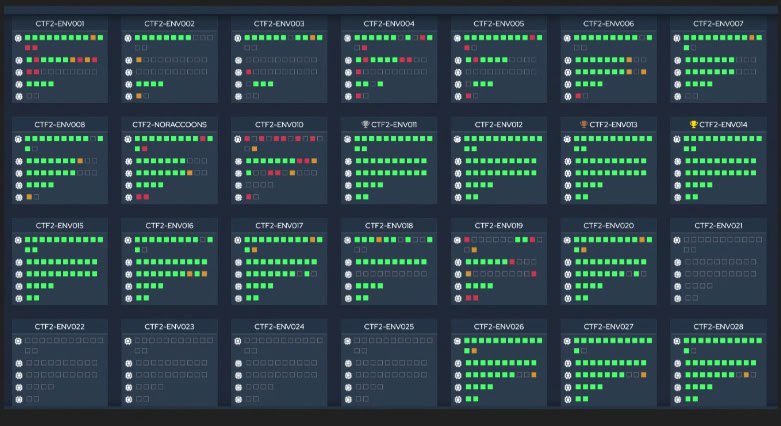781x426 pixels.
Task: Click the bottom row category icon in CTF2-ENV021
Action: (x=677, y=297)
